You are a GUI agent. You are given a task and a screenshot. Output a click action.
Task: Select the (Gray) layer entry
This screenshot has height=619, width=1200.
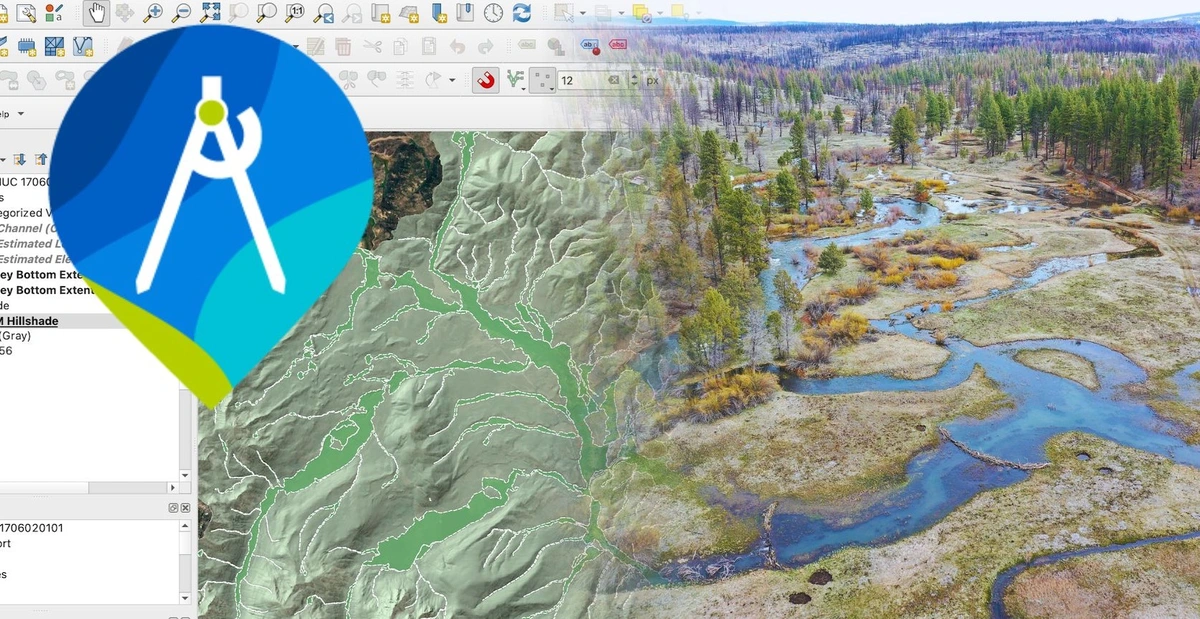[16, 336]
